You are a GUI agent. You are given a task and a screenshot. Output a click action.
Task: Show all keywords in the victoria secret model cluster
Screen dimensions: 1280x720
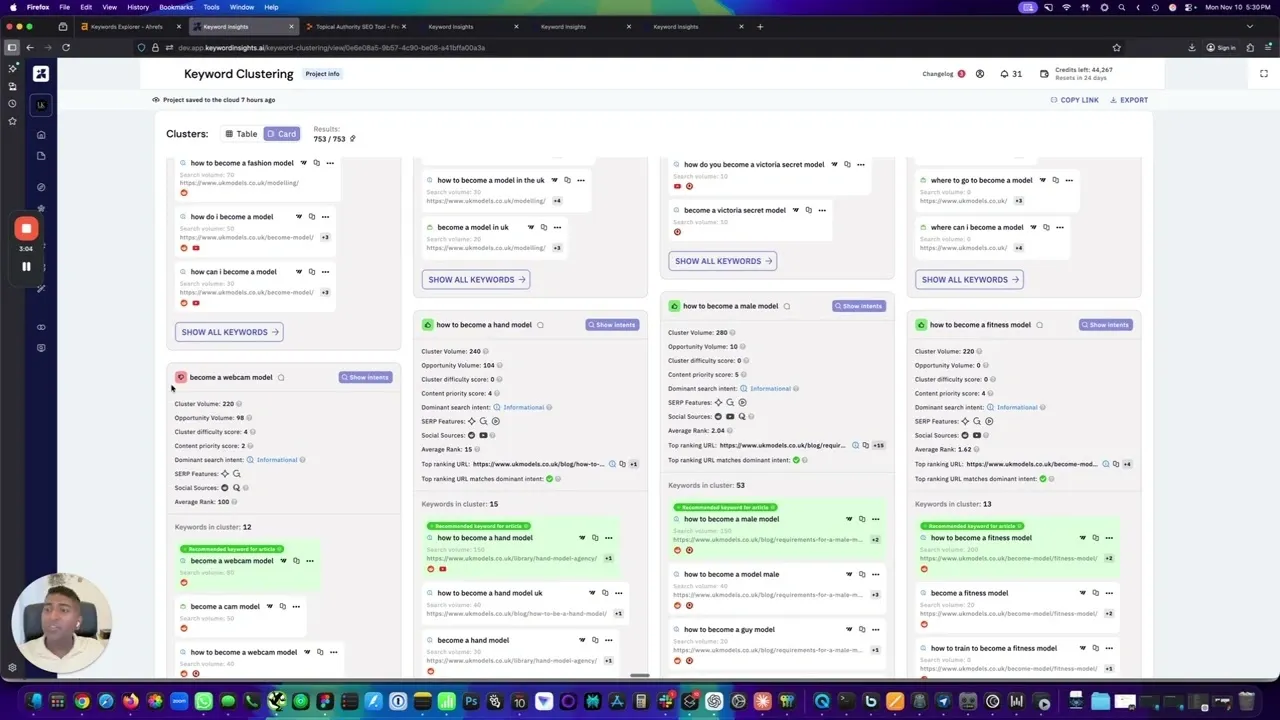(723, 261)
